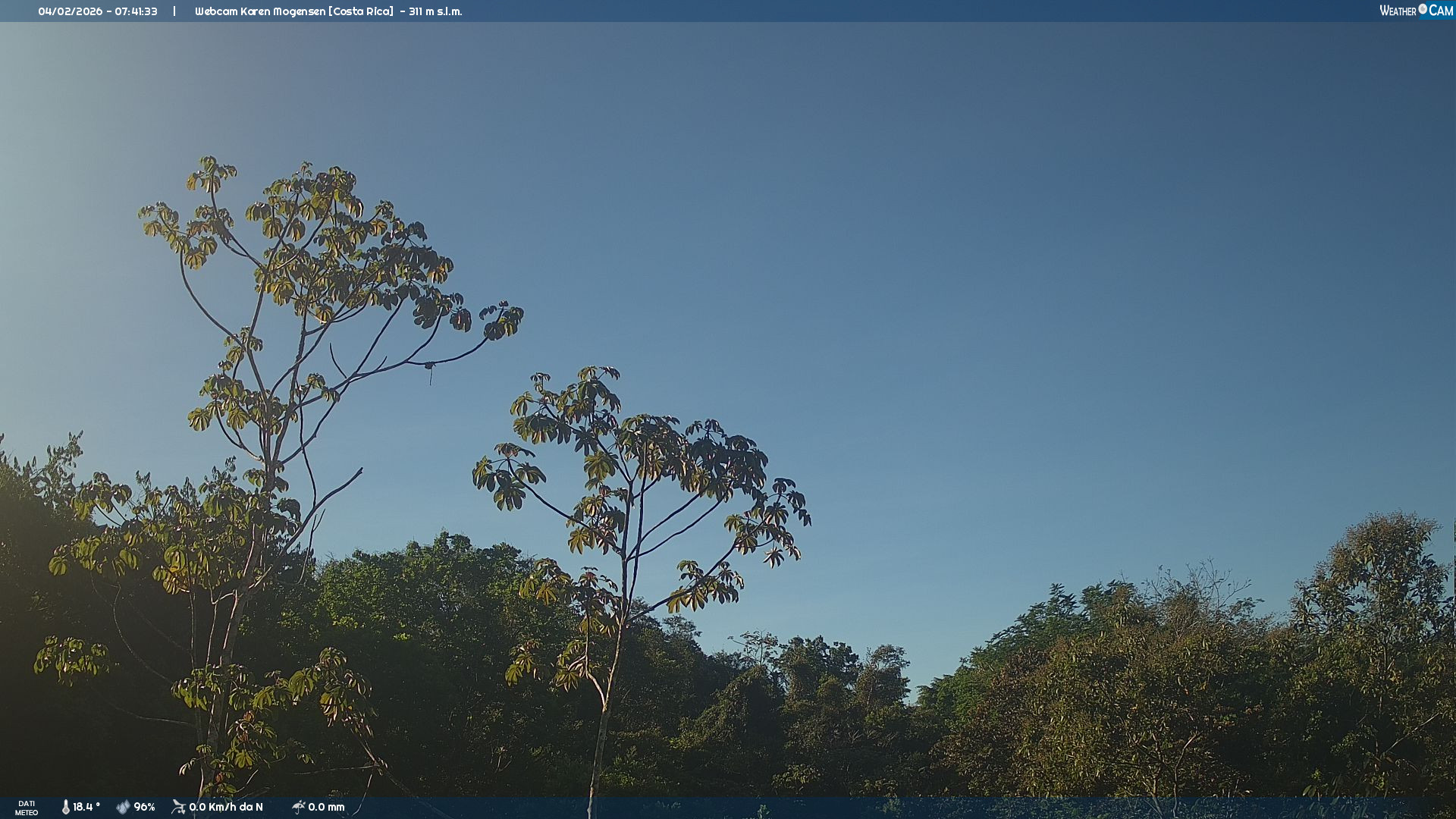Image resolution: width=1456 pixels, height=819 pixels.
Task: Click the vertical separator in header bar
Action: [x=174, y=11]
